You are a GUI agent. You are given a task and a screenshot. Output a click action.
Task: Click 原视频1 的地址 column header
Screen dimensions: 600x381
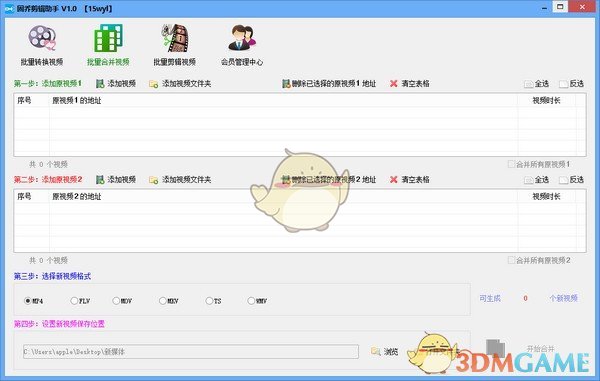click(x=77, y=101)
